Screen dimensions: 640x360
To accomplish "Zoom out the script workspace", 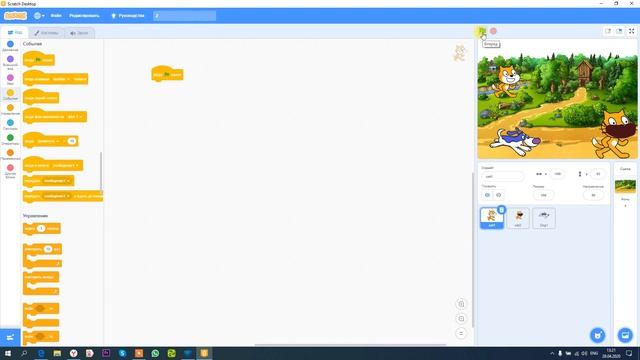I will [461, 319].
